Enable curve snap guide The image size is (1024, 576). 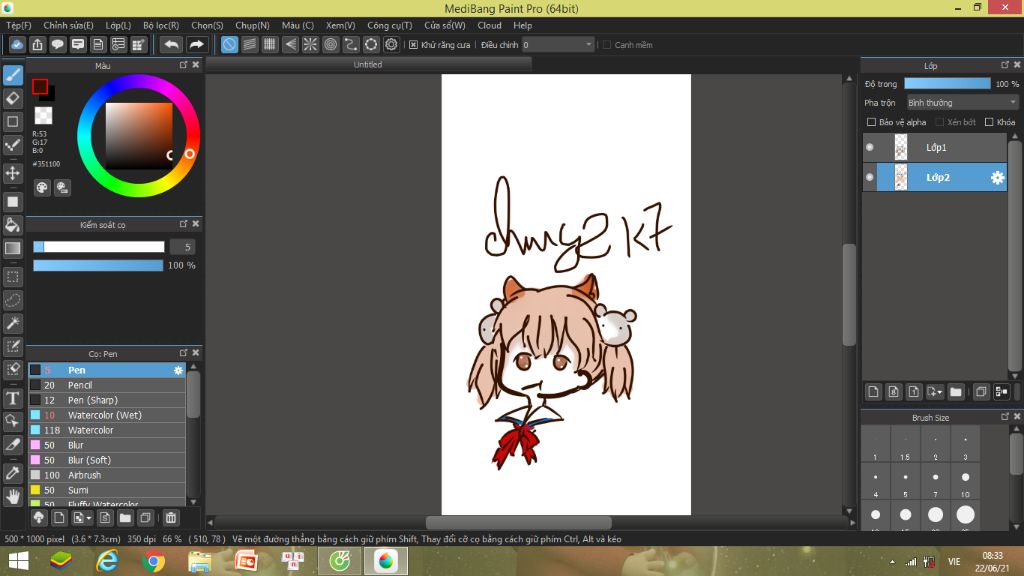click(x=351, y=44)
